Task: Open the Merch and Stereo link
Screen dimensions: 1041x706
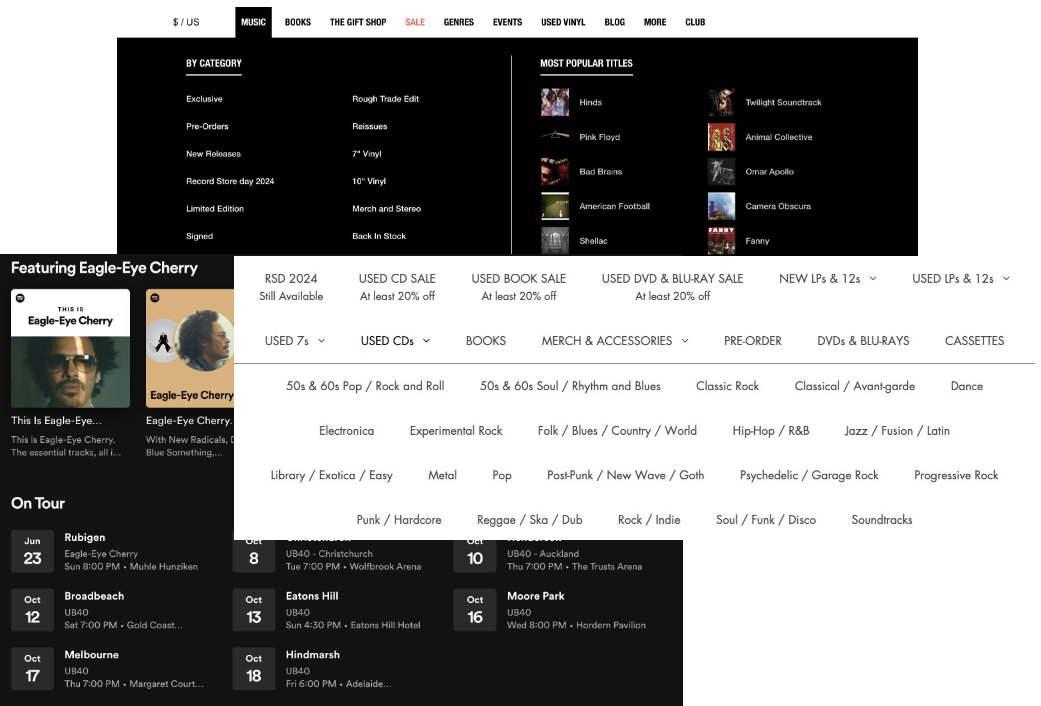Action: click(x=386, y=209)
